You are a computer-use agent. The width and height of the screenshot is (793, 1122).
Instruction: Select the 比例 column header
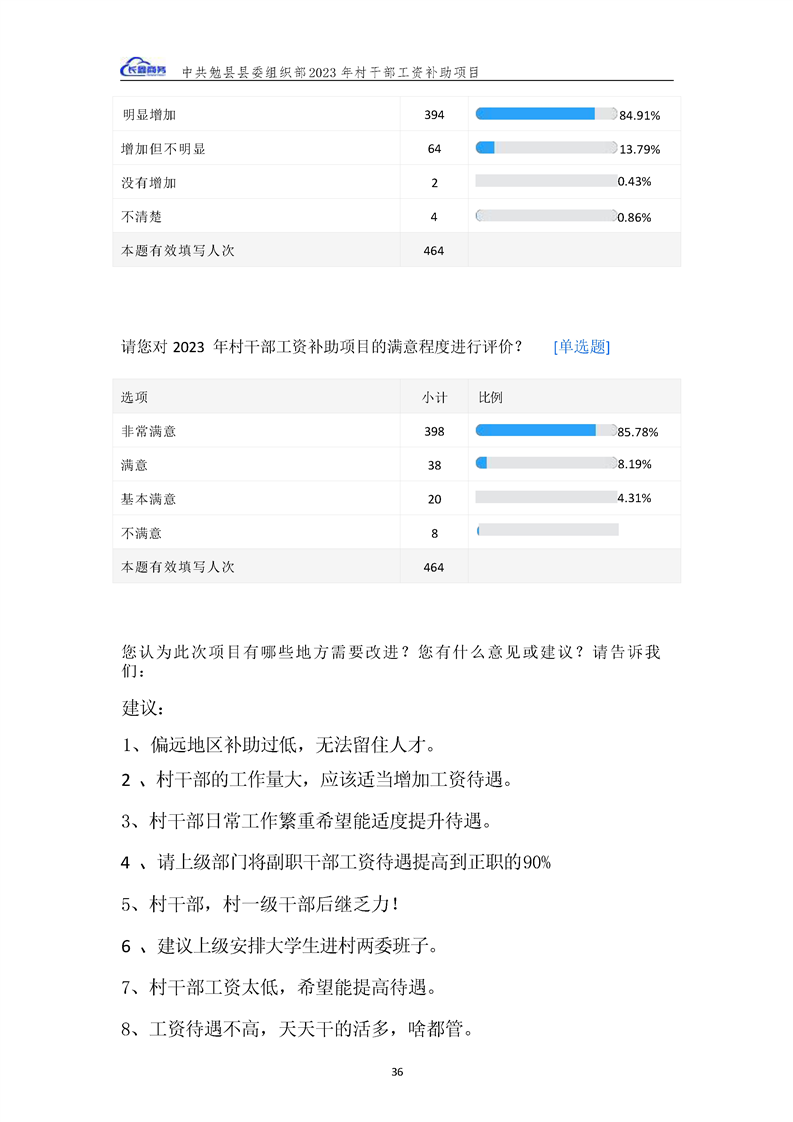490,397
